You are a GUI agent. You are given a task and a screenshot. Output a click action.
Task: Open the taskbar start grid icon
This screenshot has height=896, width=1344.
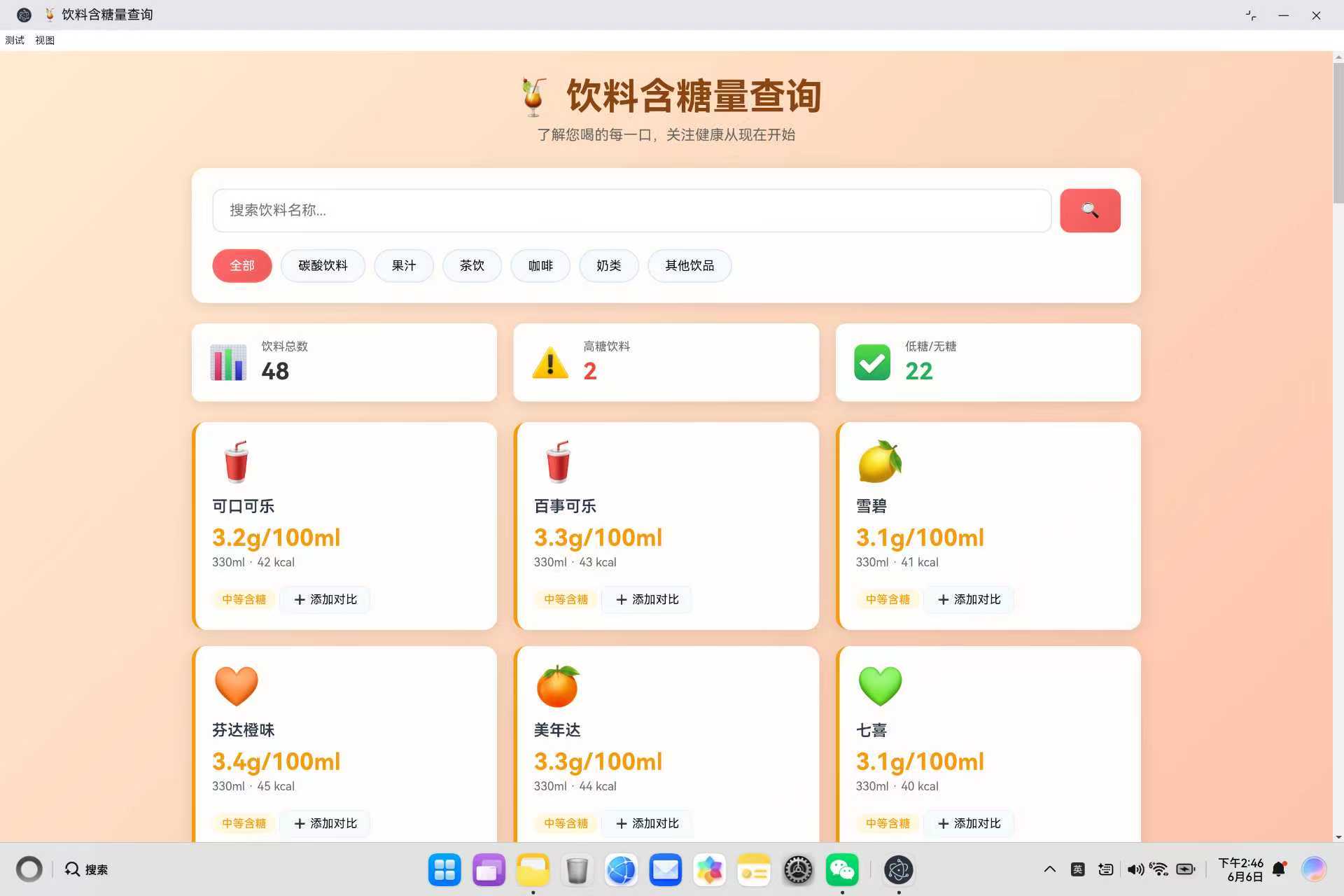pyautogui.click(x=444, y=870)
